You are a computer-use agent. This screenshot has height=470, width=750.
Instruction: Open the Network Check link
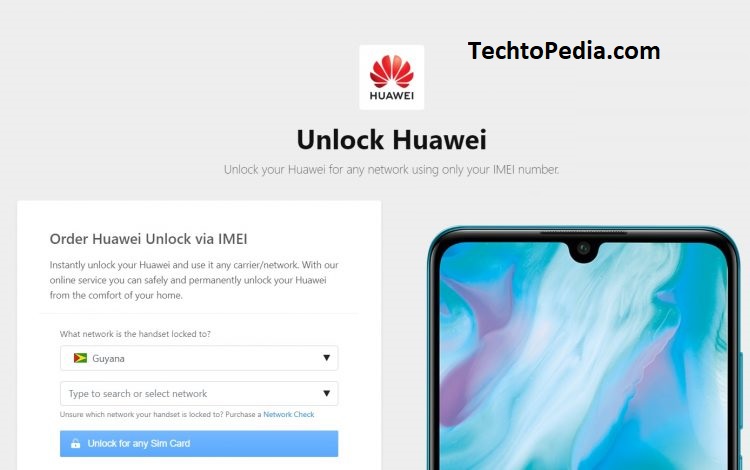(288, 415)
